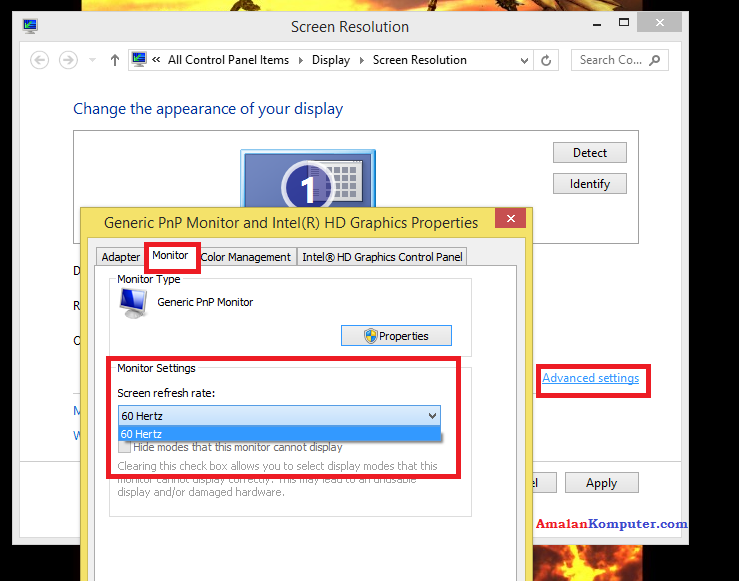The image size is (739, 581).
Task: Click the Identify button
Action: click(x=590, y=184)
